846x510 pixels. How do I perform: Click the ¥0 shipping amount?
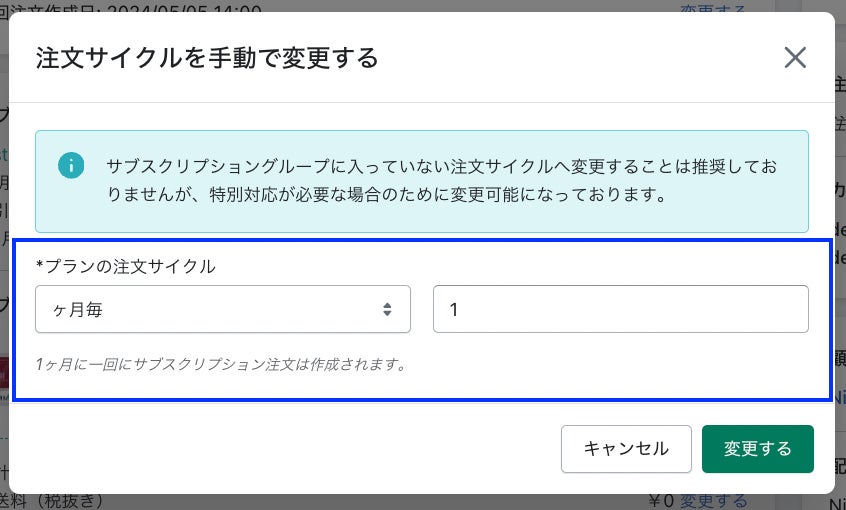coord(661,501)
